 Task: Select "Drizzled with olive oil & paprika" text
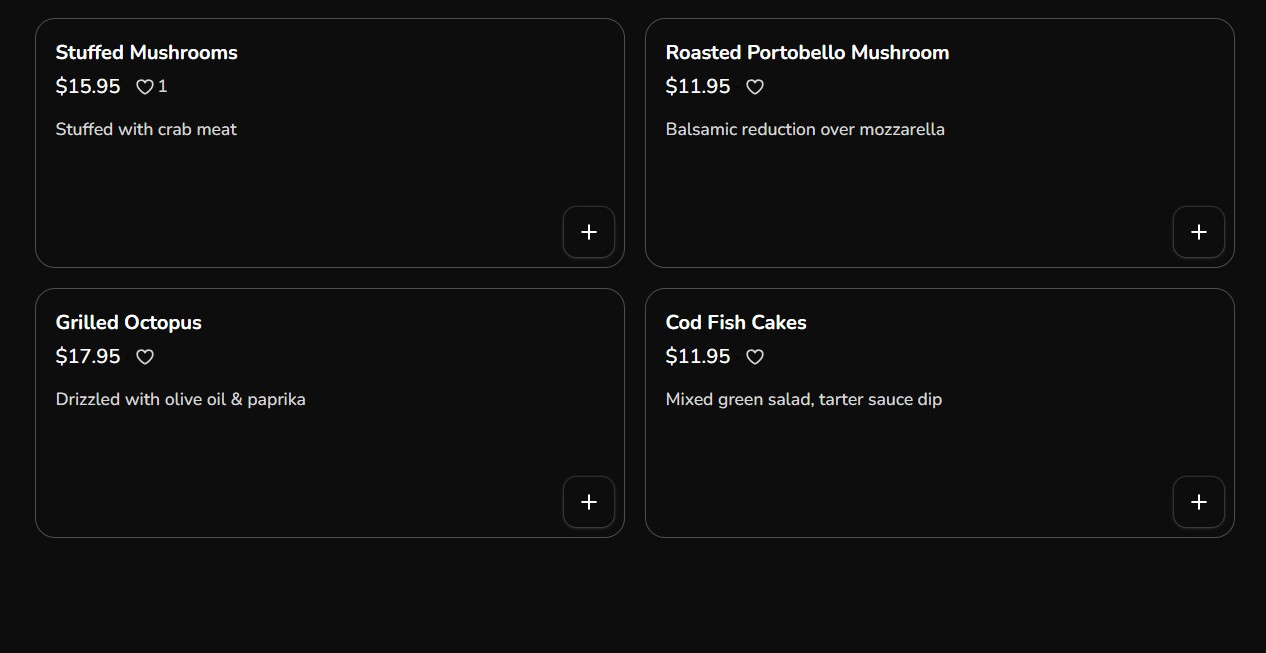click(x=181, y=399)
